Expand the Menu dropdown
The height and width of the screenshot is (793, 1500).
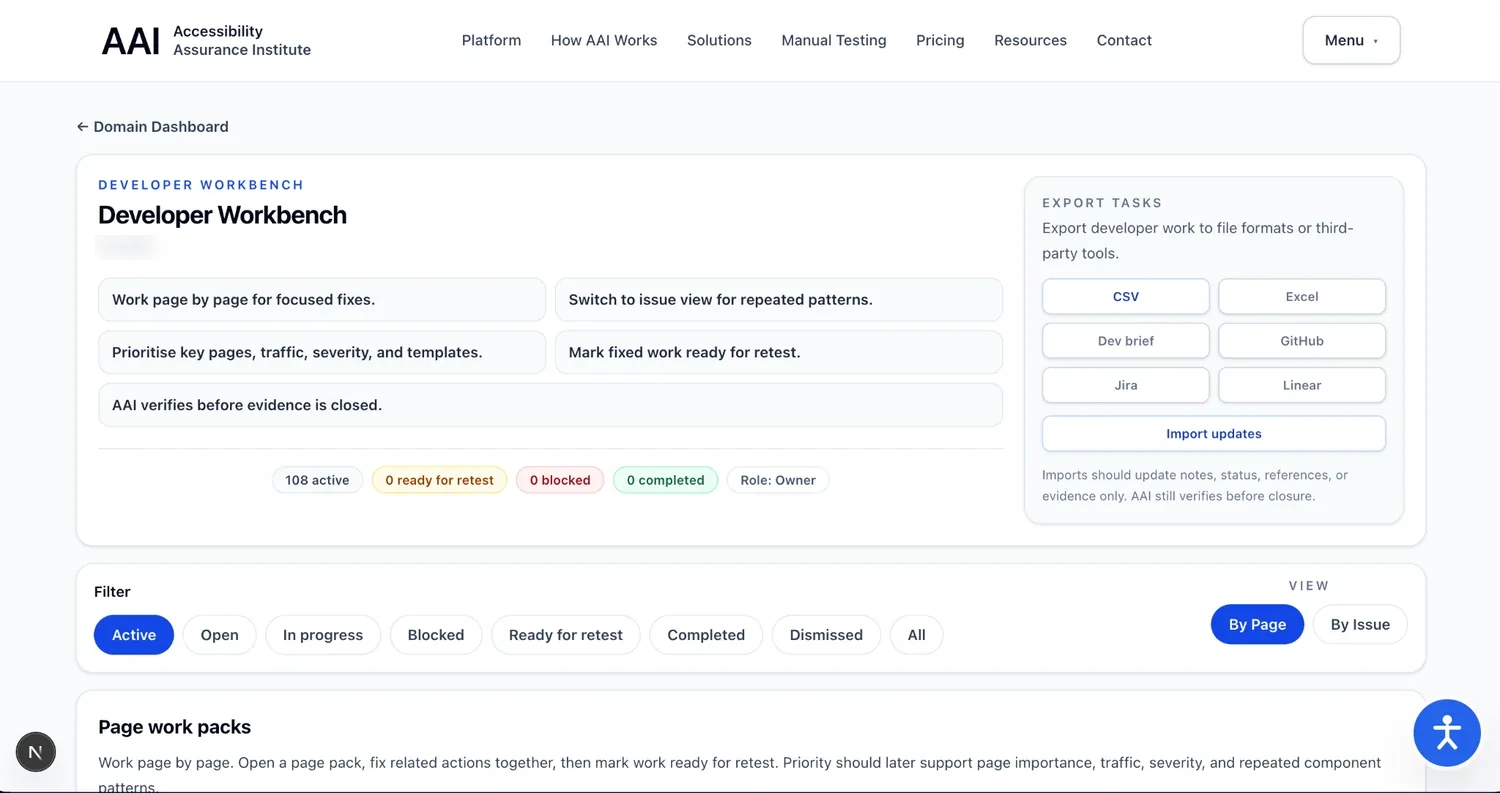click(x=1351, y=40)
